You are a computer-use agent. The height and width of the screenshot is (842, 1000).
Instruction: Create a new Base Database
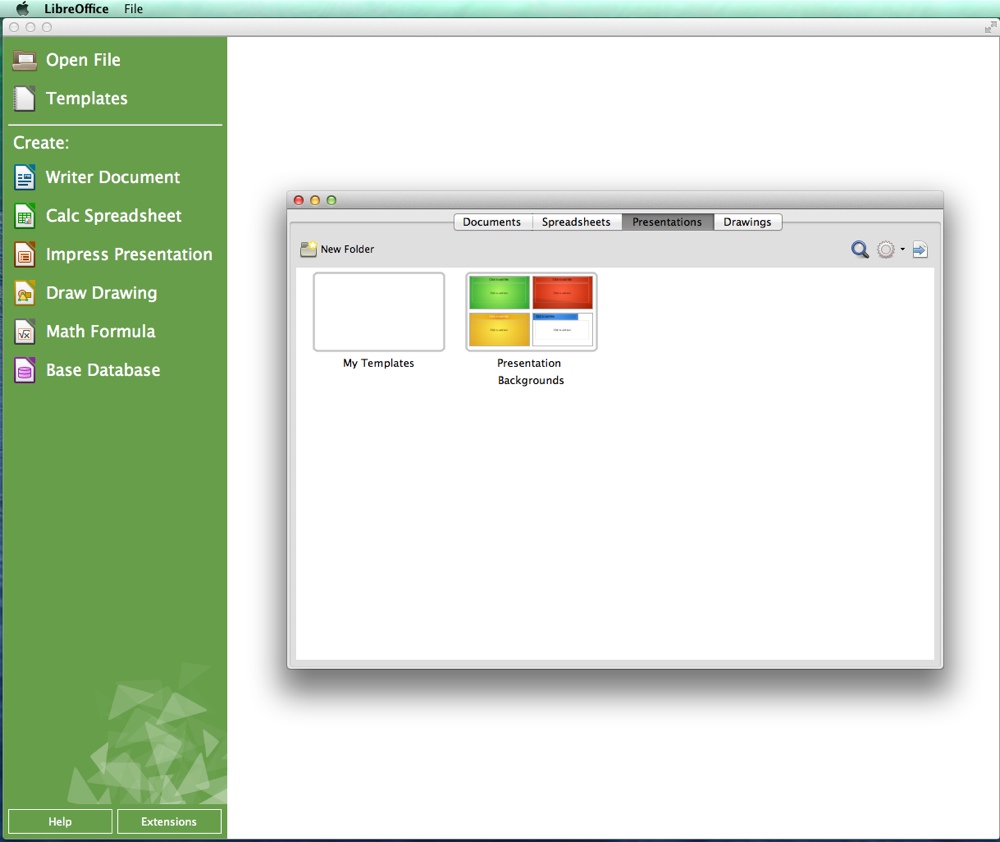click(103, 370)
